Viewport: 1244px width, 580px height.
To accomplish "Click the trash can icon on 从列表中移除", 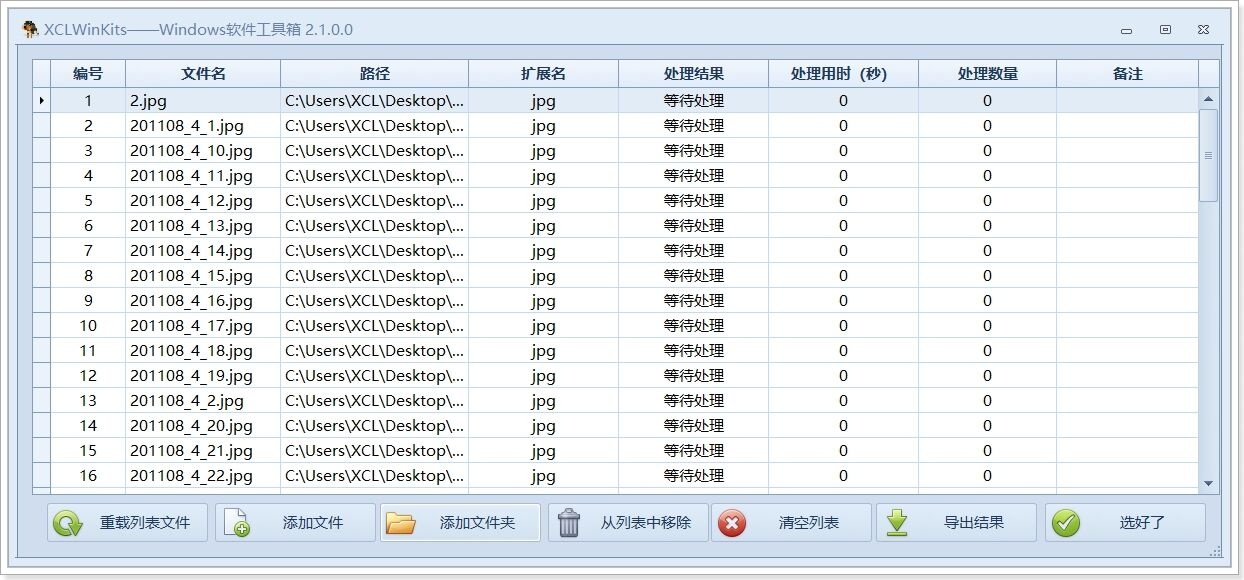I will click(x=569, y=523).
